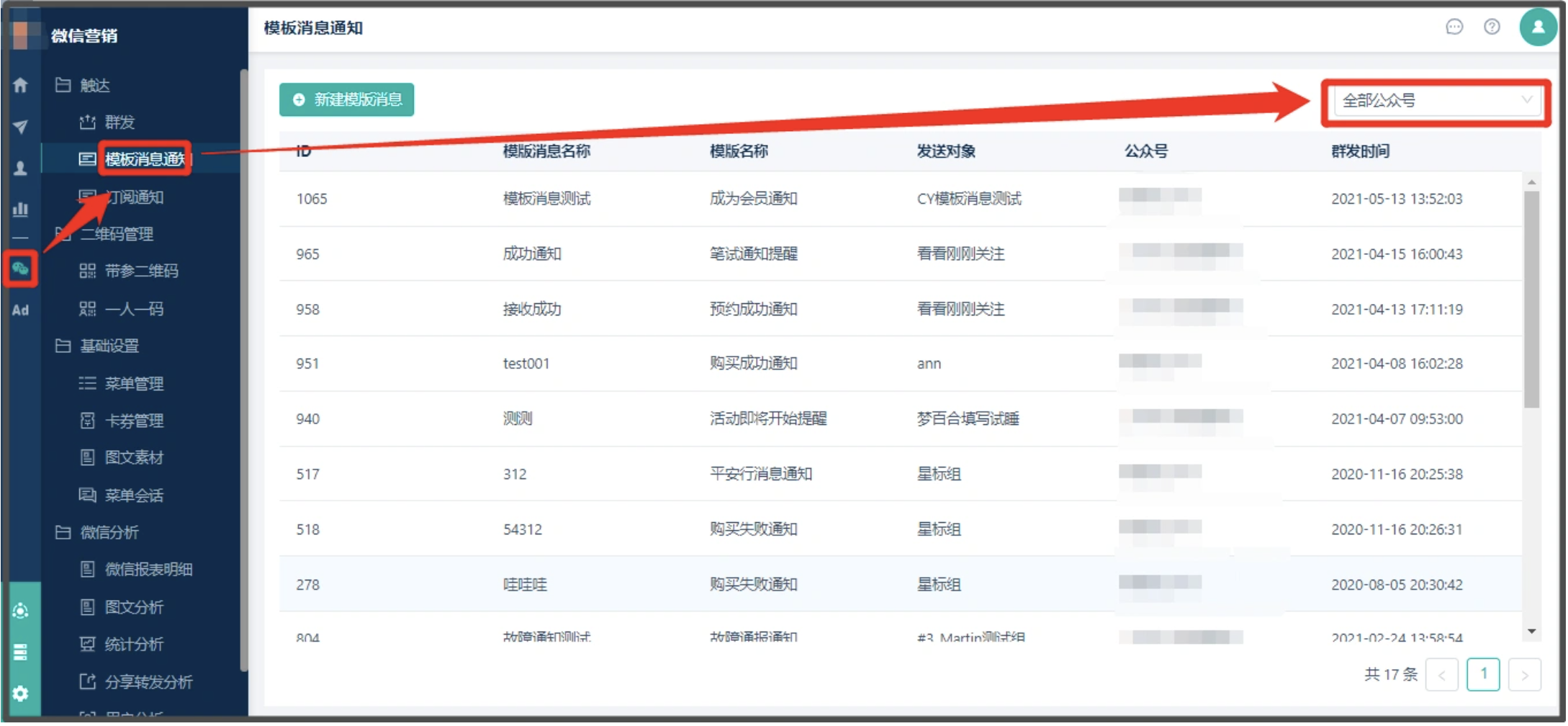
Task: Open 订阅通知 menu item
Action: pos(135,197)
